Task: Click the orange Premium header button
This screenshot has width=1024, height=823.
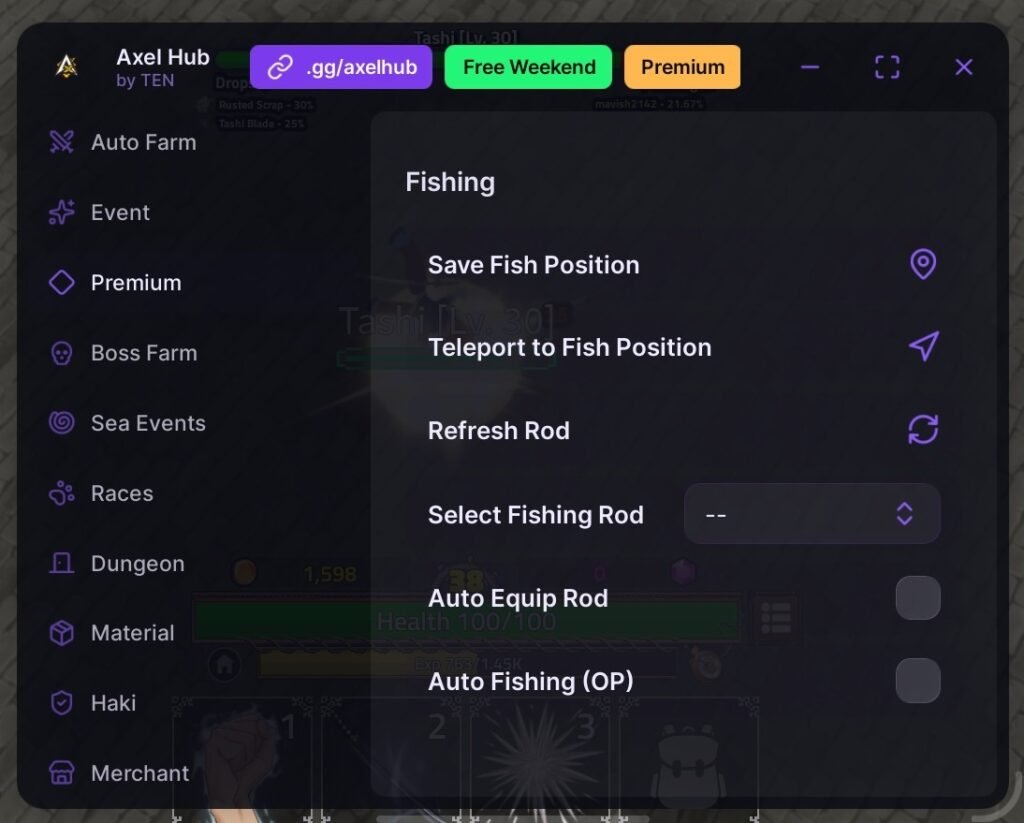Action: (682, 67)
